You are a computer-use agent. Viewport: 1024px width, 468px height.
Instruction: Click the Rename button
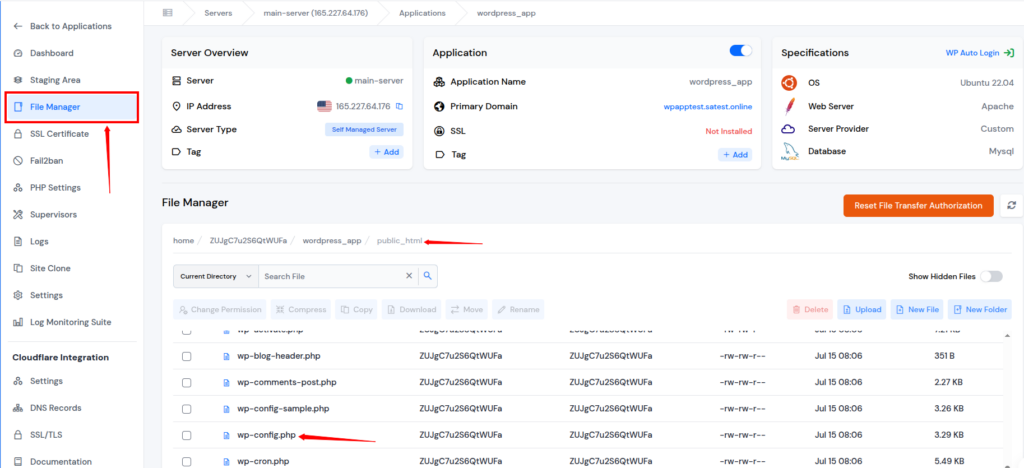click(519, 309)
